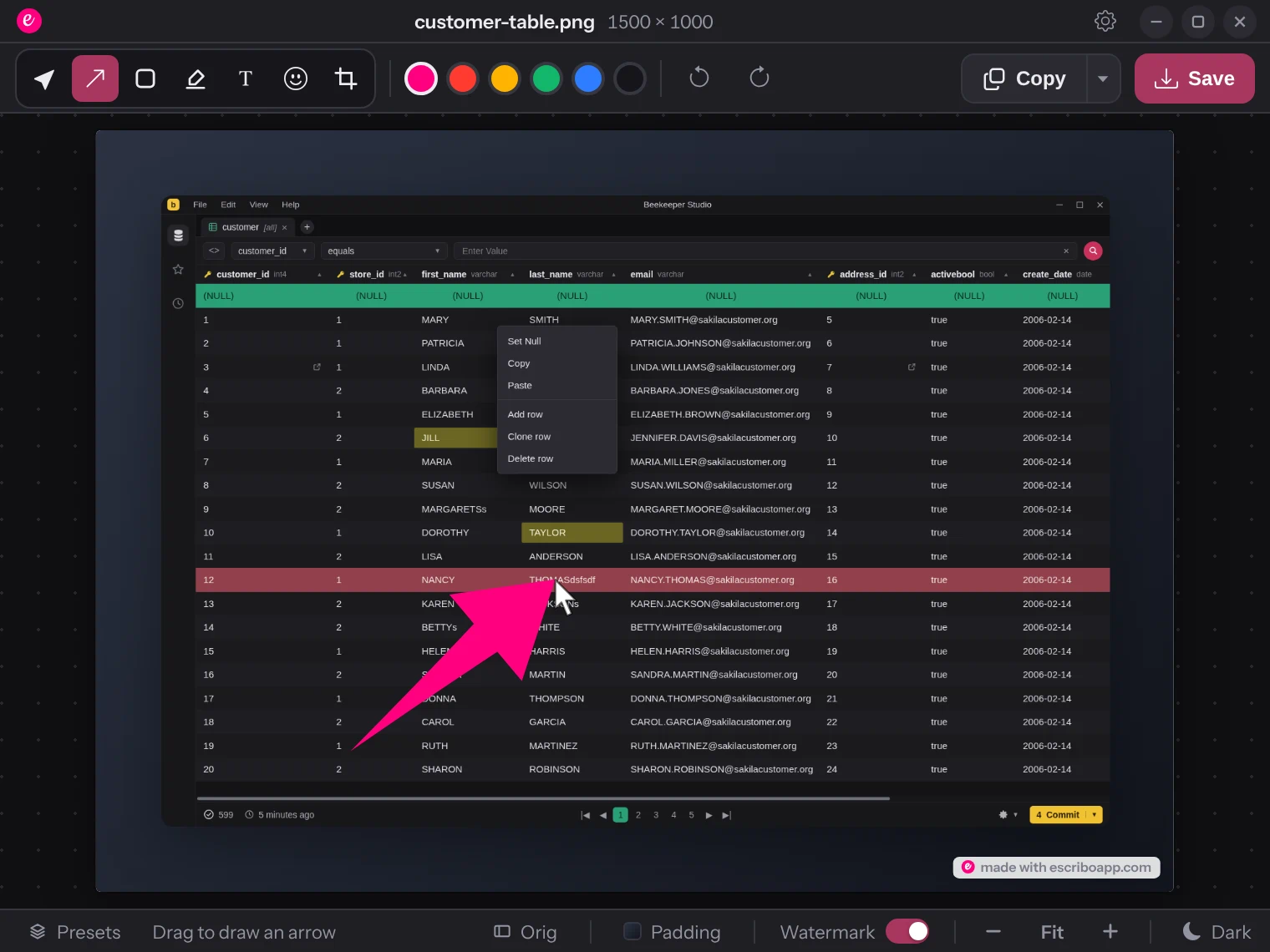Select the Text tool
This screenshot has height=952, width=1270.
pos(246,78)
